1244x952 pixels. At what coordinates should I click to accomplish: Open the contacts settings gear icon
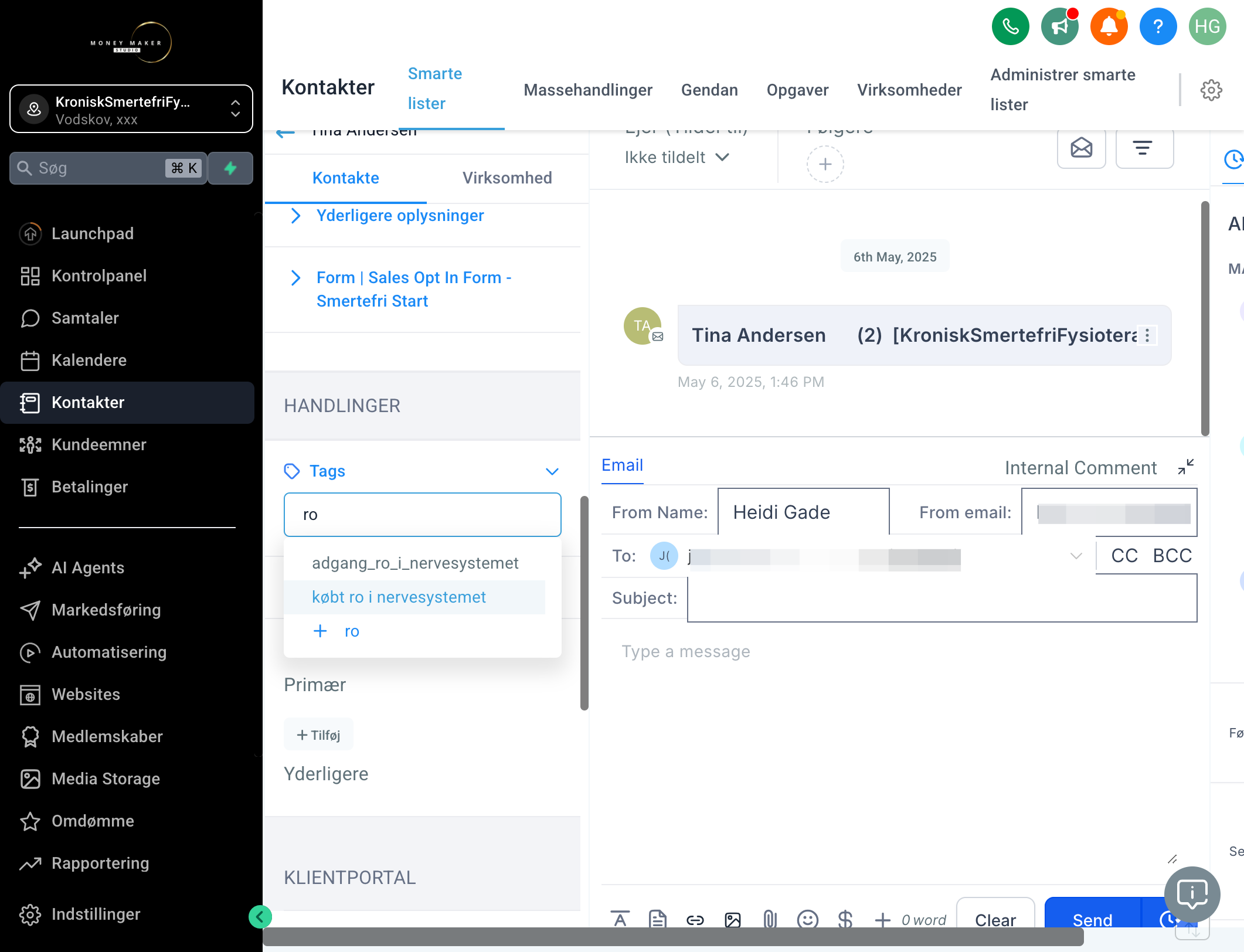pos(1211,90)
